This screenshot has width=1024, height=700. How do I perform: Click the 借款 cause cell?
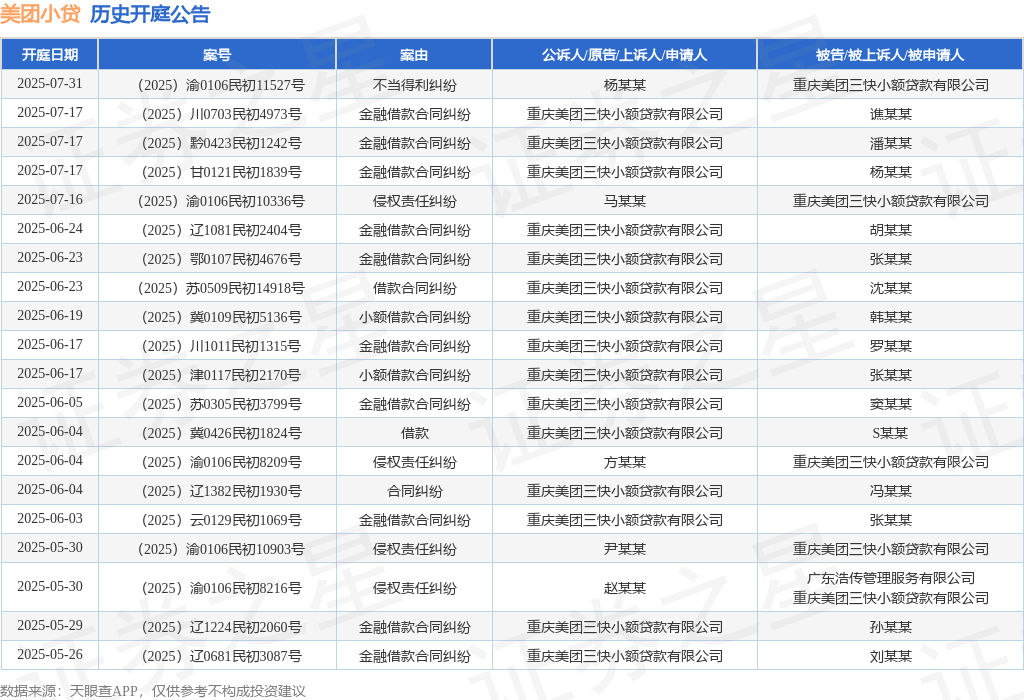pos(414,433)
